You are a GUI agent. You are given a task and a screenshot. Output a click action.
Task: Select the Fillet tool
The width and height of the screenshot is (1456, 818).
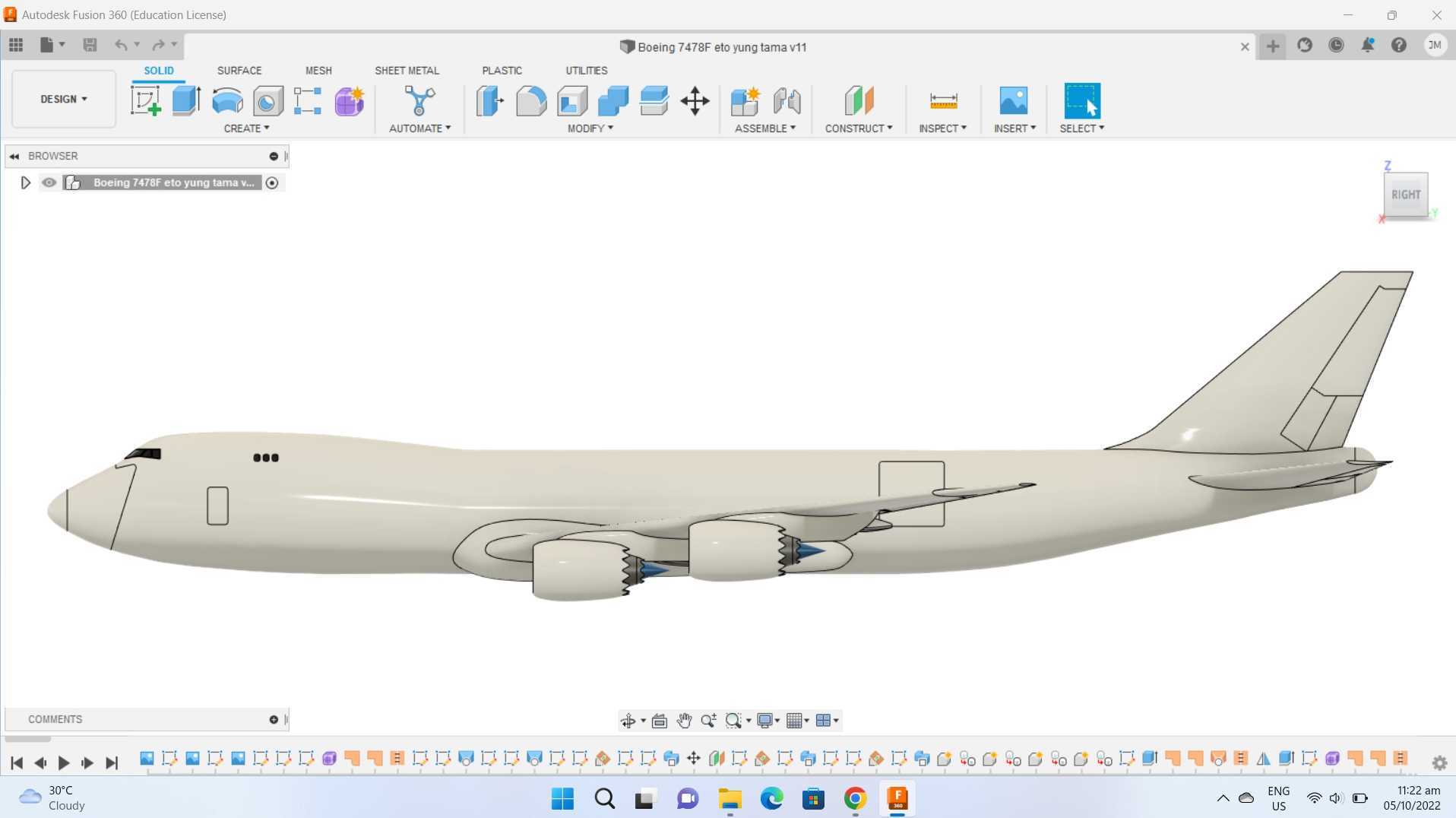(x=531, y=100)
